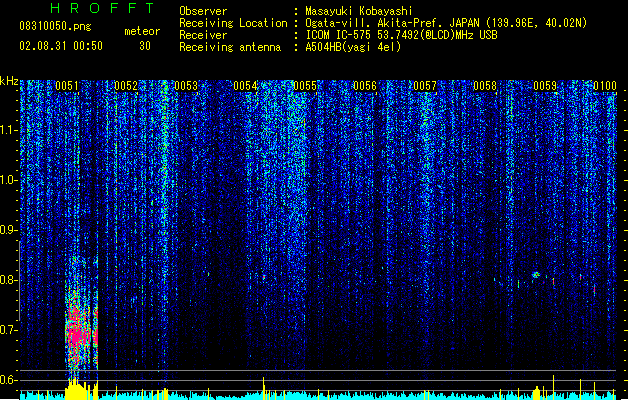Screen dimensions: 629x400
Task: Click the 0055 time marker
Action: (x=305, y=86)
